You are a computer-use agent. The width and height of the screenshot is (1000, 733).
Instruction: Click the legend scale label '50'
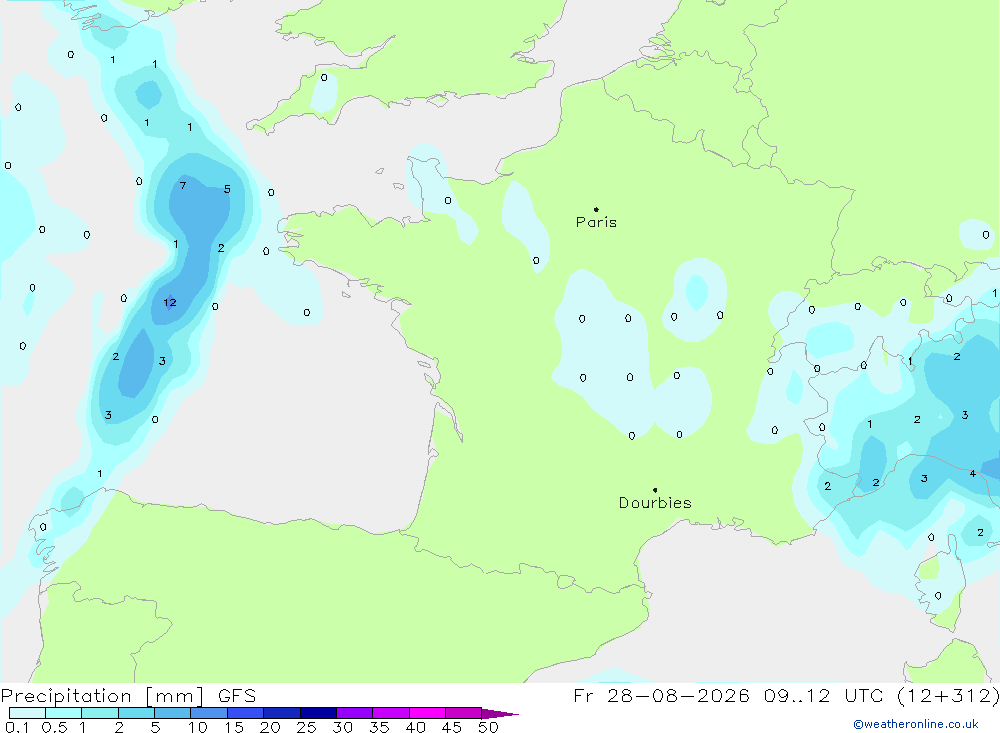point(488,727)
